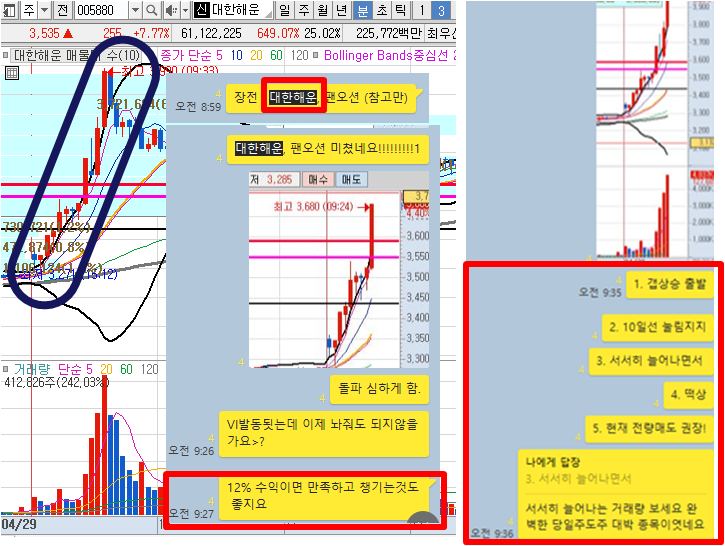725x546 pixels.
Task: Select the highlighted minute '분' period
Action: (362, 10)
